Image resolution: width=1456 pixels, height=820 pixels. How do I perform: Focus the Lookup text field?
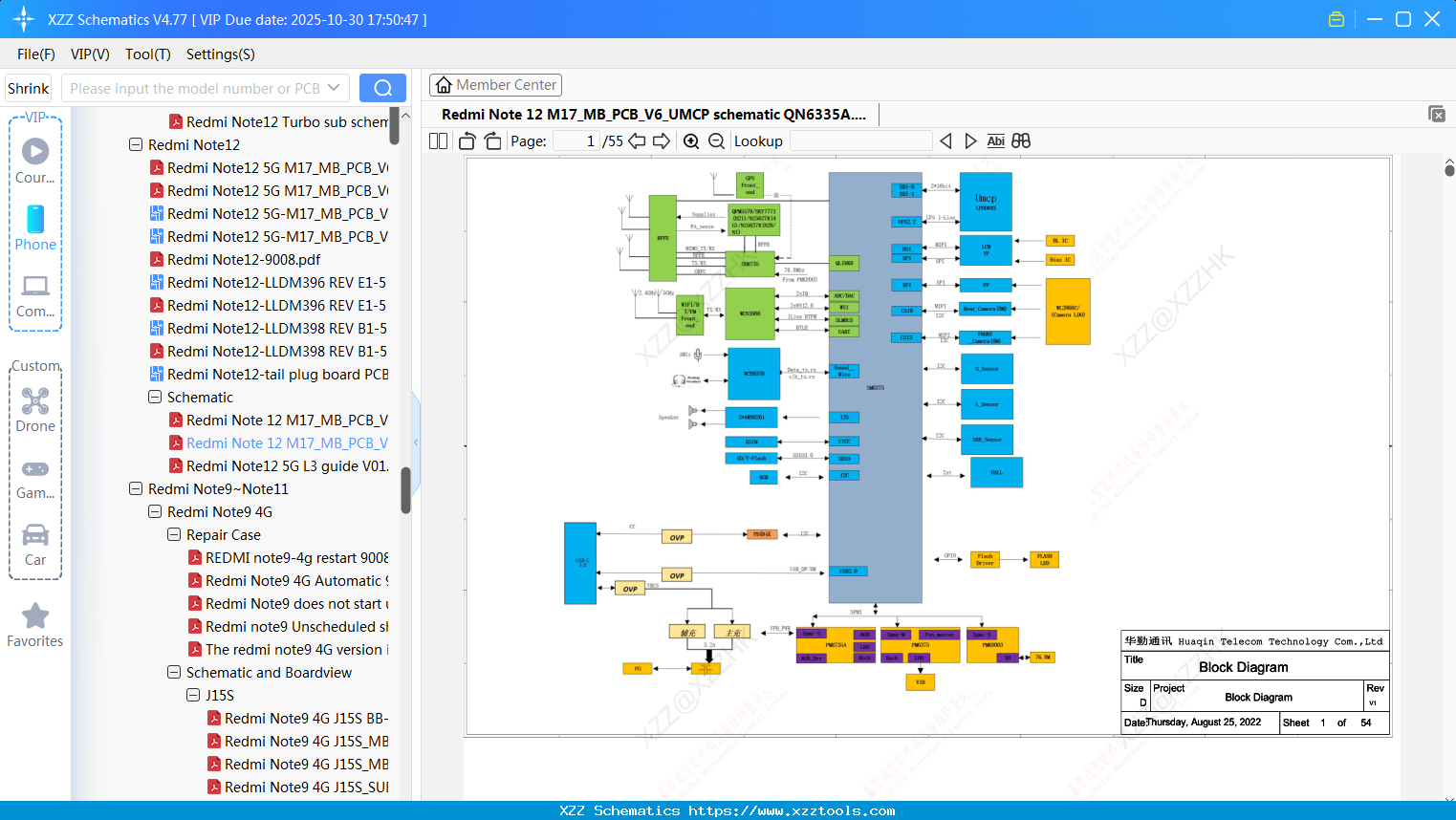860,140
